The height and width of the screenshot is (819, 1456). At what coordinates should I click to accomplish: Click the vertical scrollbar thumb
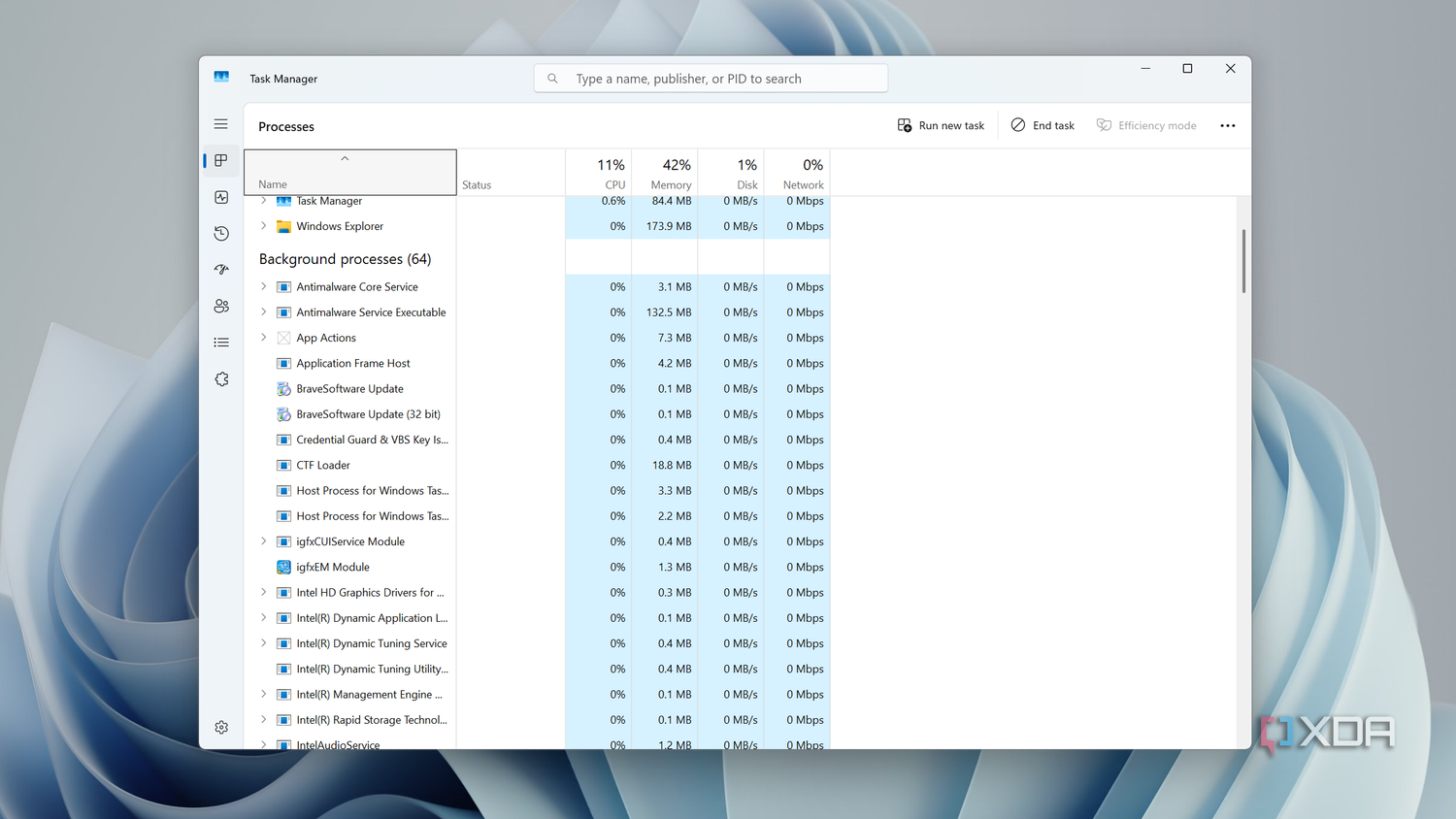1243,261
